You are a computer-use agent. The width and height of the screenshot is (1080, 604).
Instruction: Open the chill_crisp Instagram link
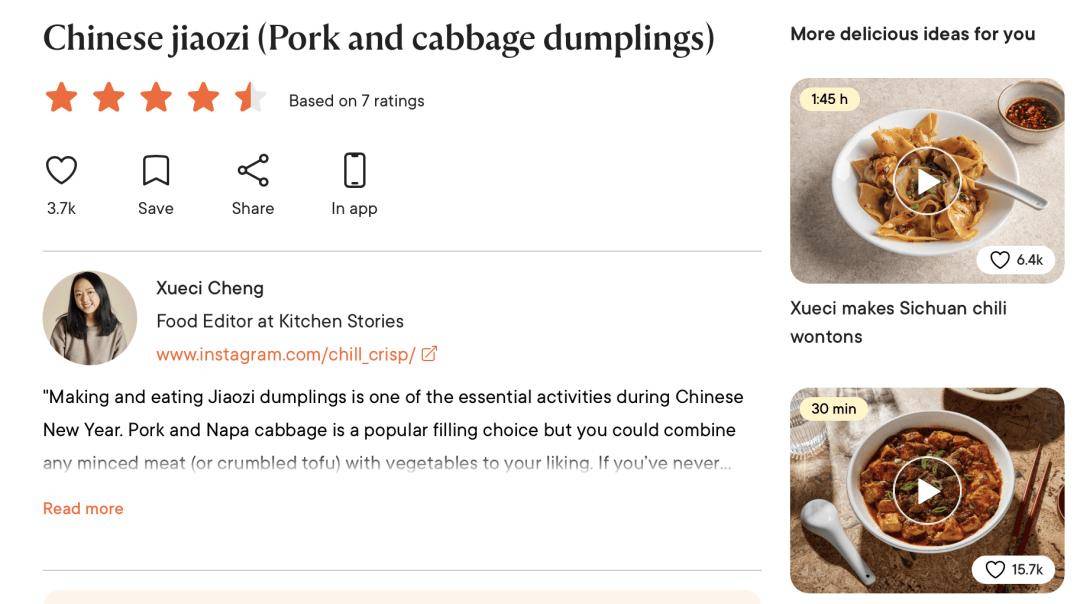[286, 354]
